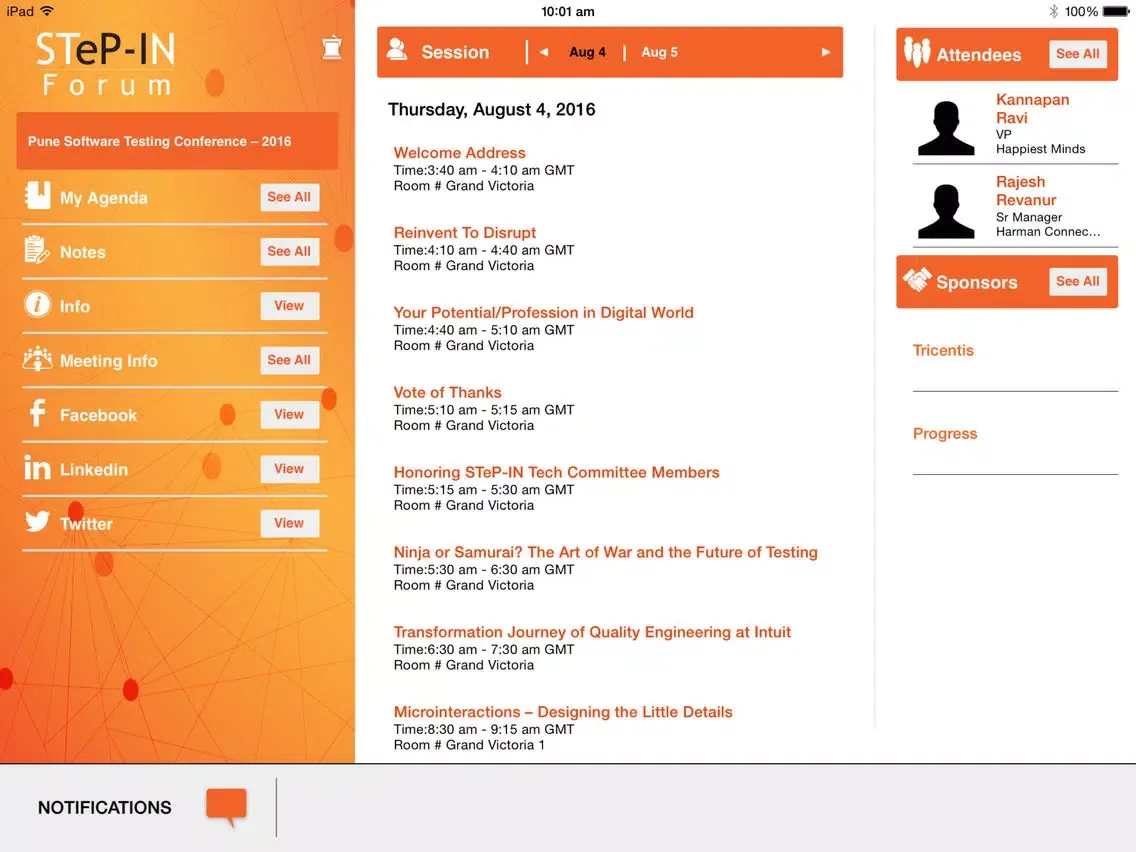Tap the Linkedin logo icon
Viewport: 1136px width, 852px height.
(x=37, y=467)
